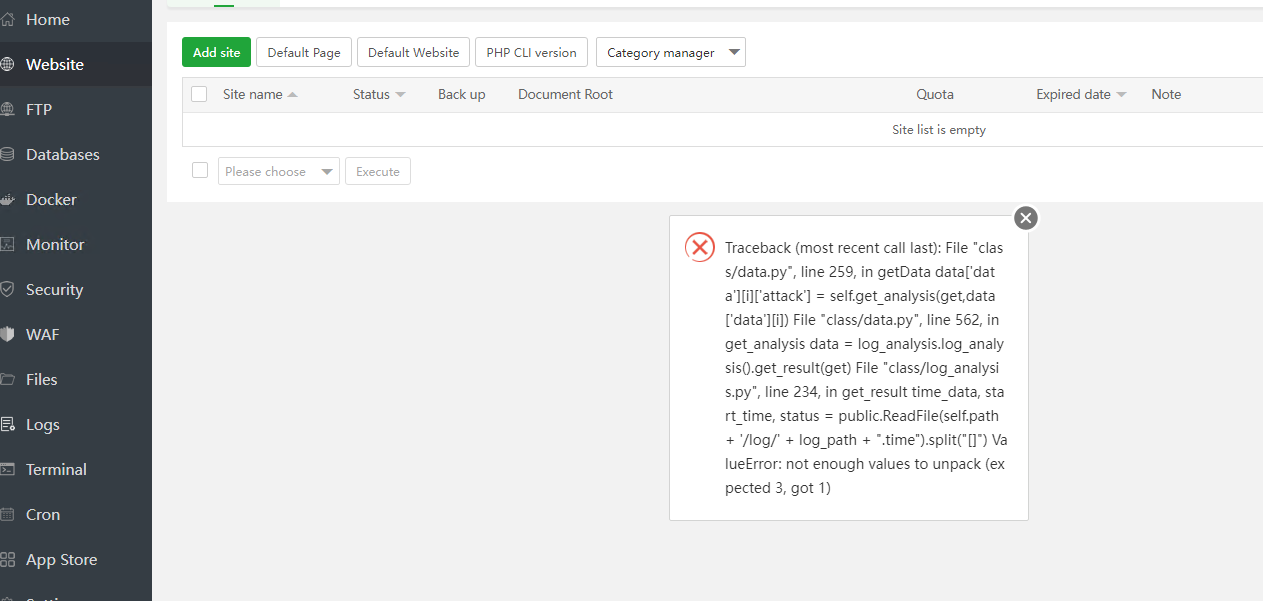
Task: Click the Cron calendar icon
Action: tap(7, 515)
